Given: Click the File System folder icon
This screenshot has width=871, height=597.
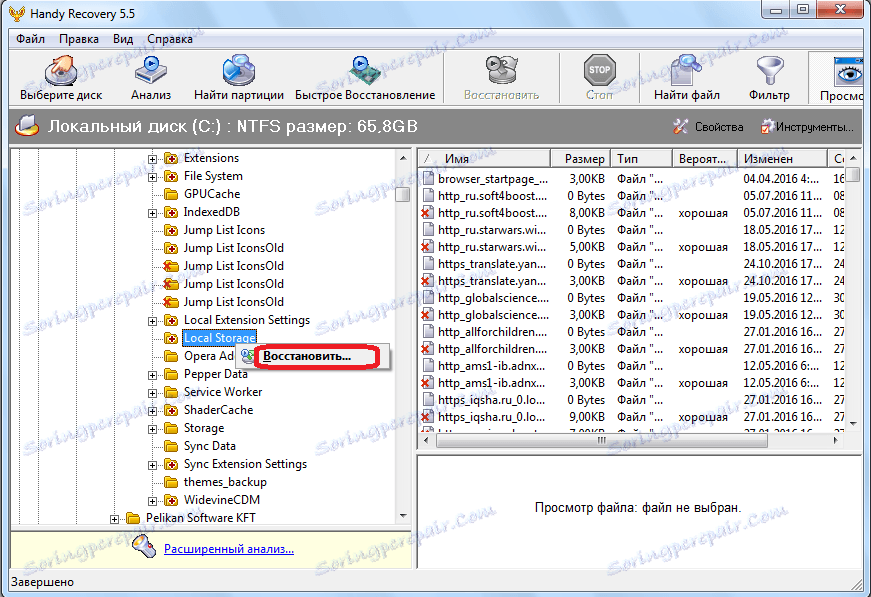Looking at the screenshot, I should (171, 176).
